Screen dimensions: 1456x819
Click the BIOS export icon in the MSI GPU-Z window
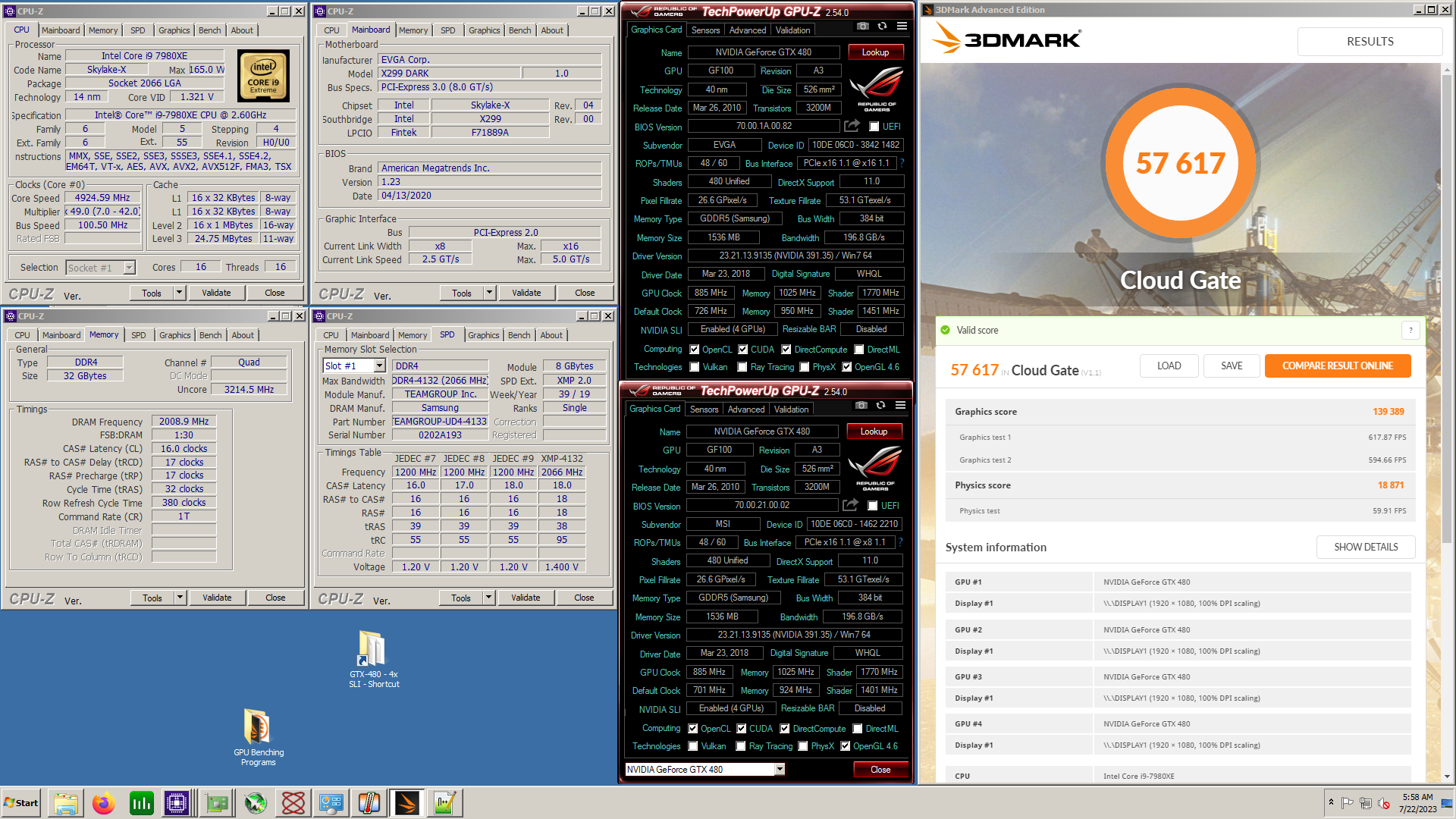pyautogui.click(x=851, y=505)
